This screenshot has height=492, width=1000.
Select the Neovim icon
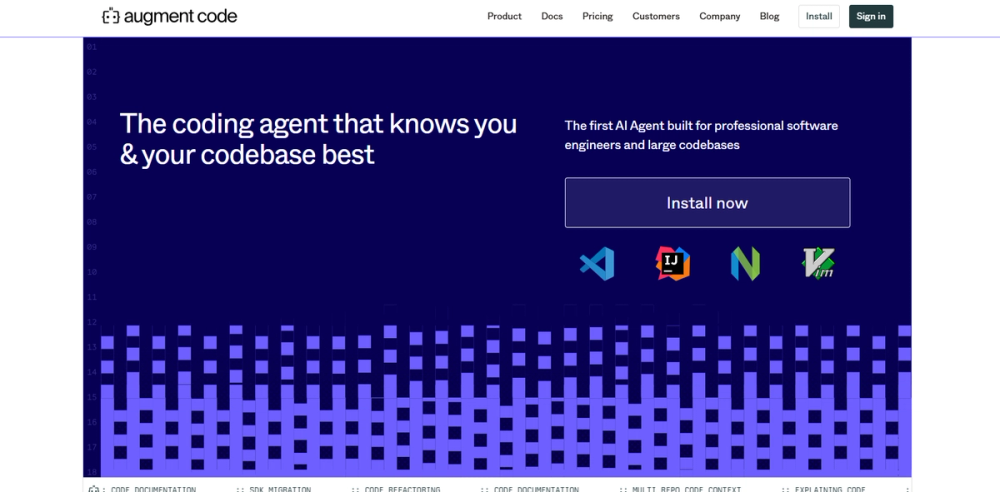(745, 264)
